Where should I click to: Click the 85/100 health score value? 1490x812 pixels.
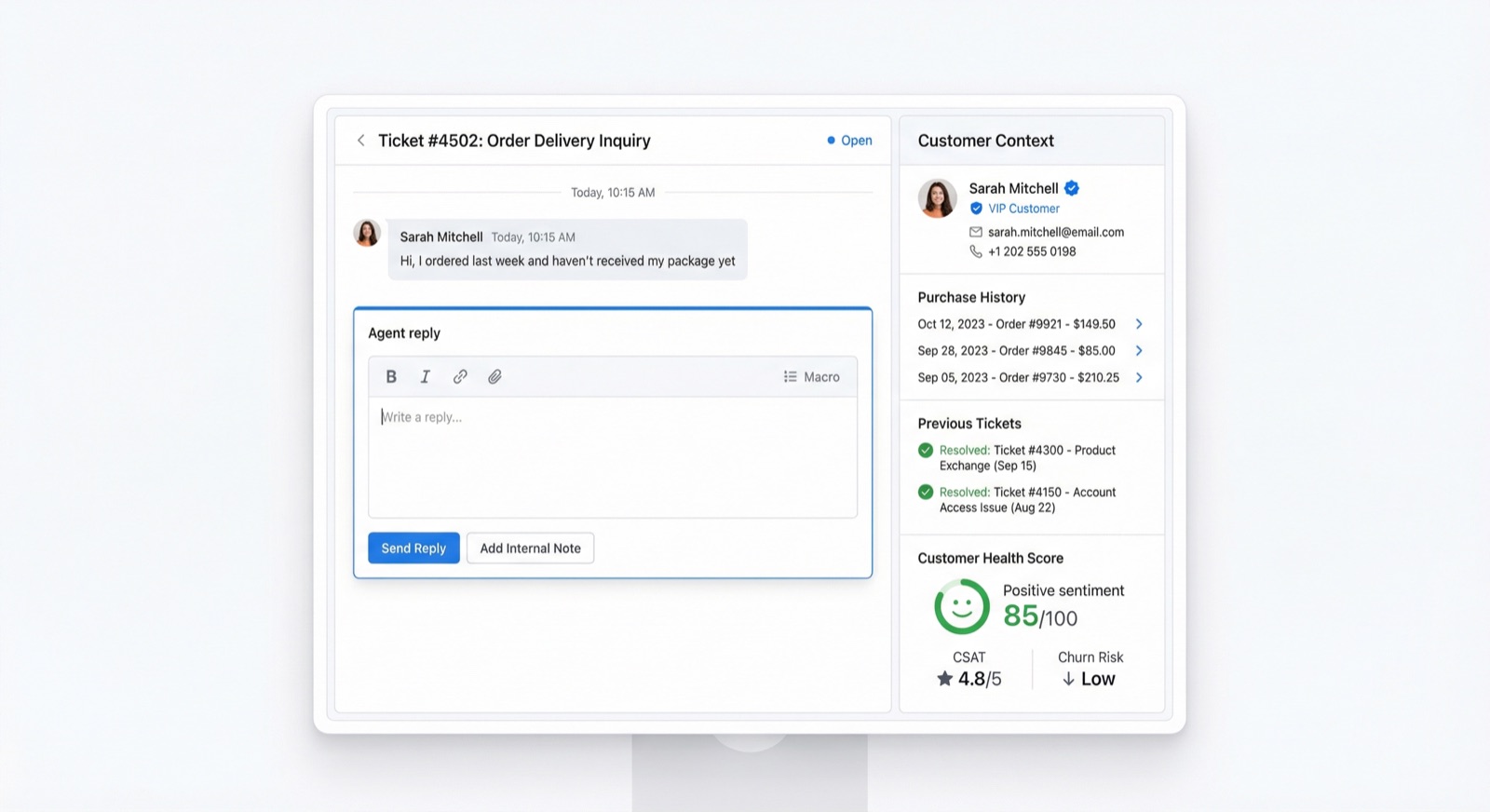click(x=1040, y=616)
